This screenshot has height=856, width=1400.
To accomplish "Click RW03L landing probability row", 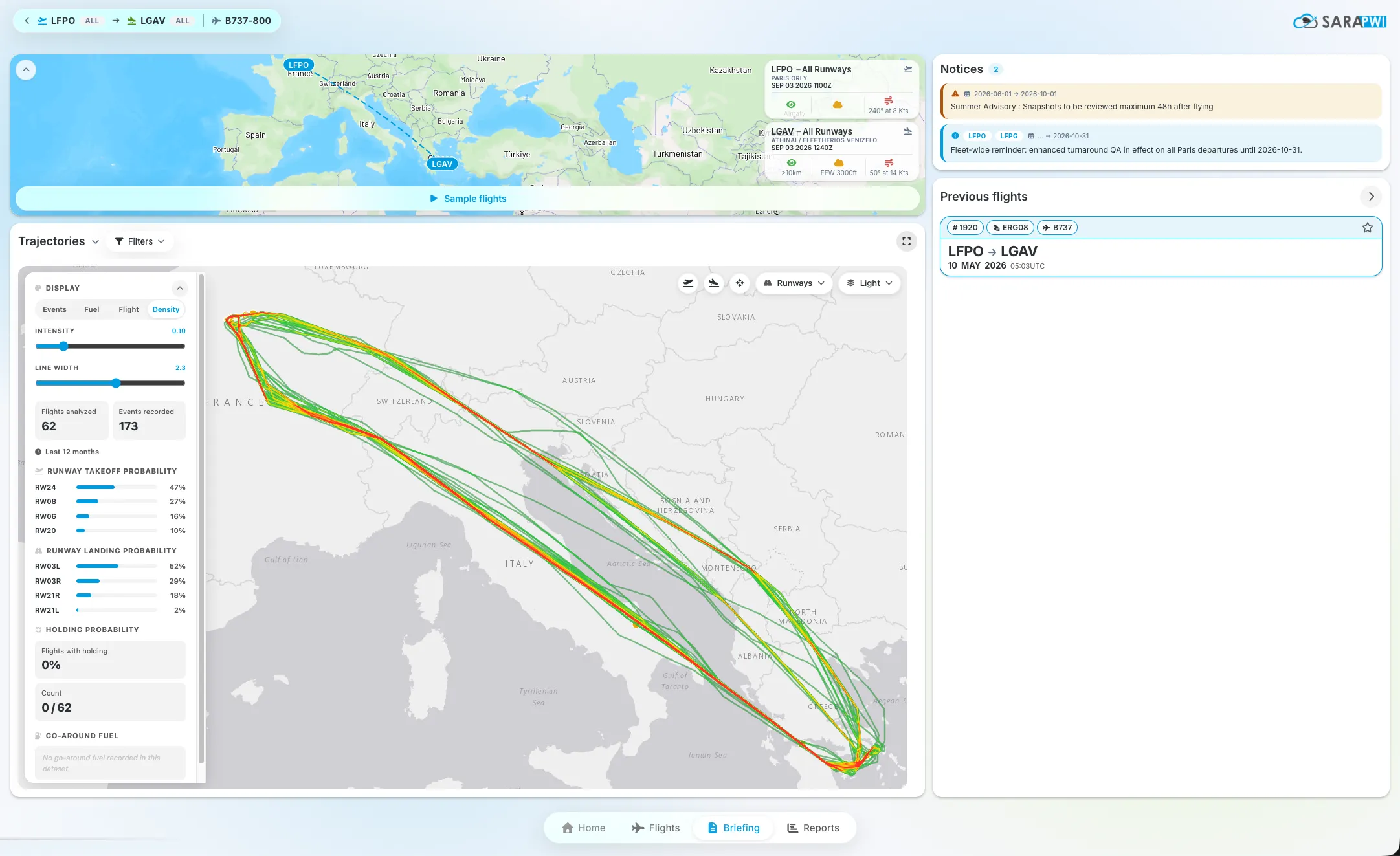I will coord(110,566).
